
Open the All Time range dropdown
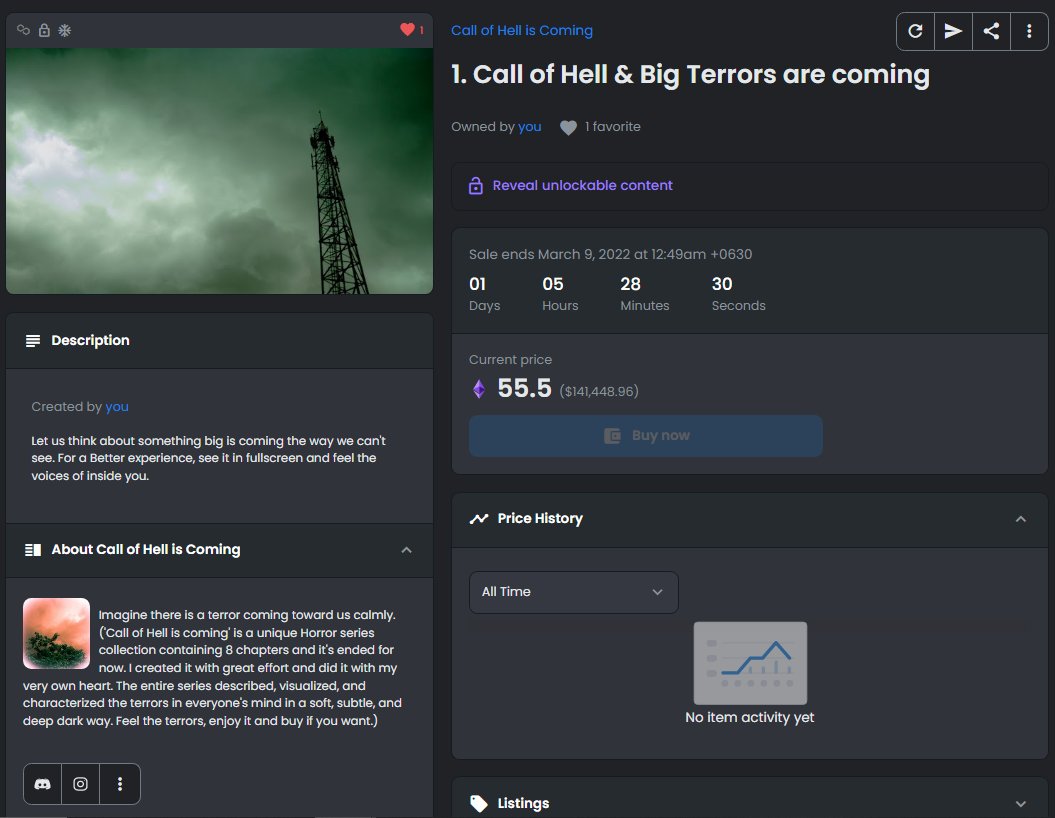click(573, 592)
